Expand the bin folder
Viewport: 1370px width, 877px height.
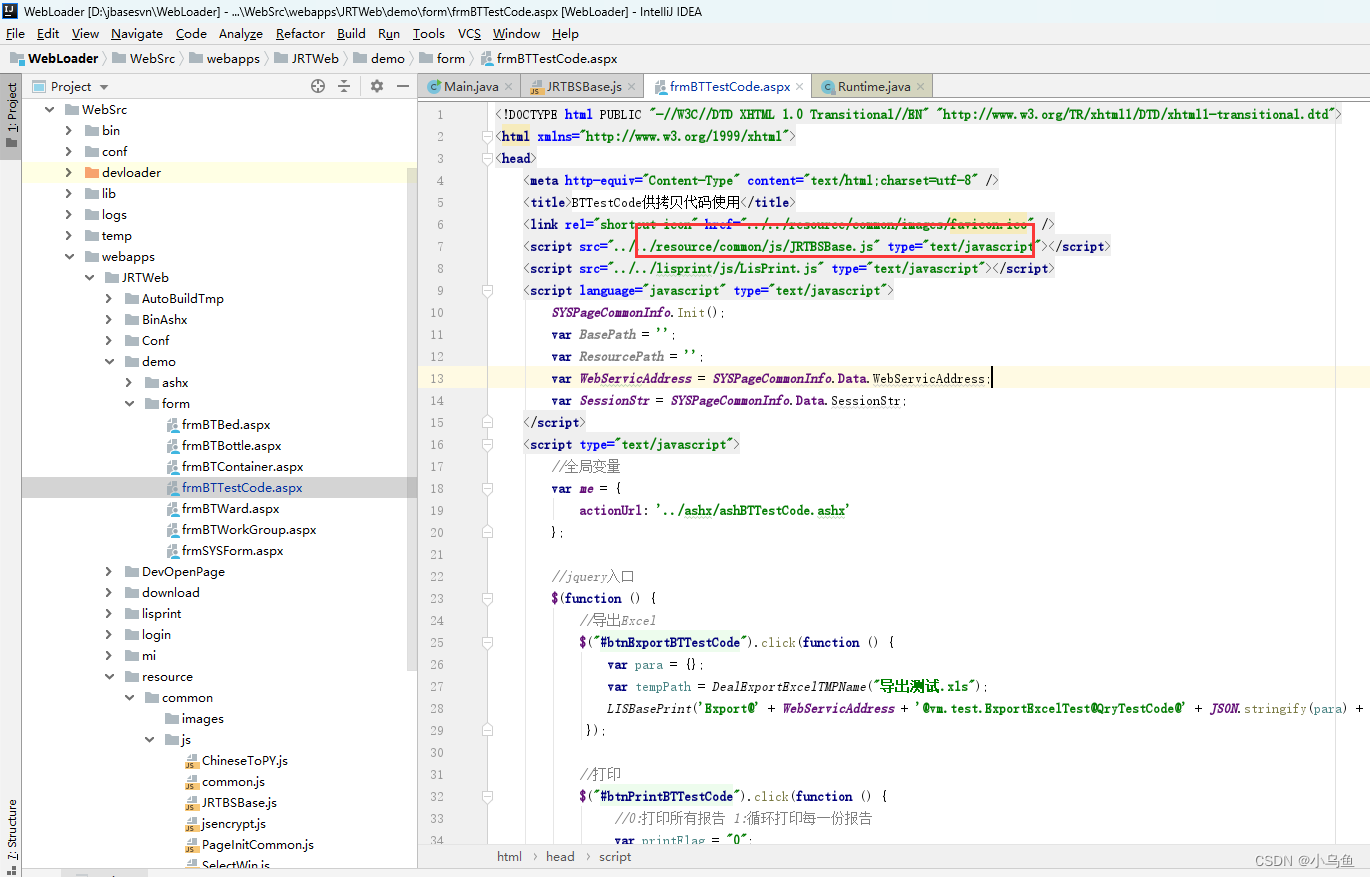(68, 130)
